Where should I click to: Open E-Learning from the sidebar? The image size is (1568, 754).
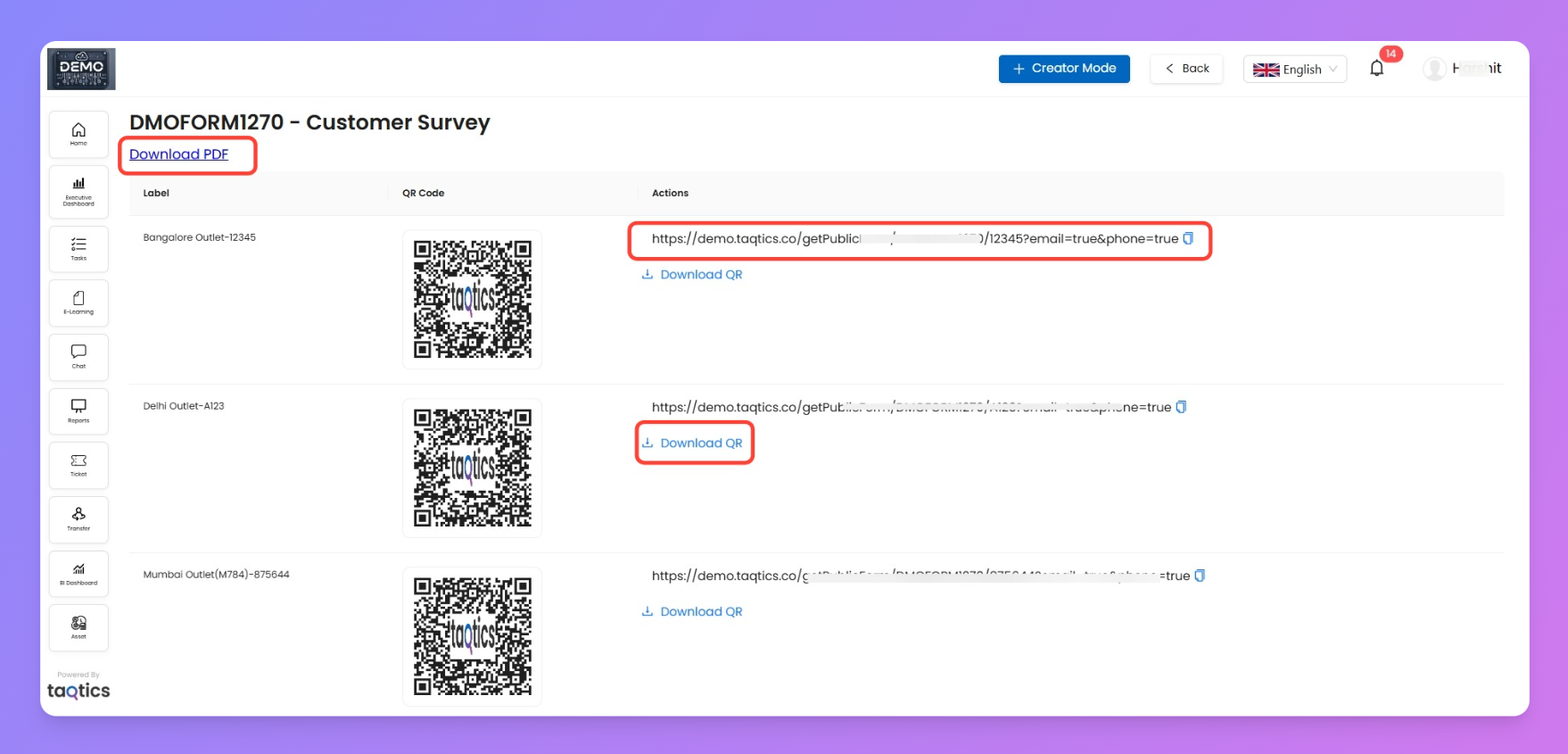tap(78, 302)
